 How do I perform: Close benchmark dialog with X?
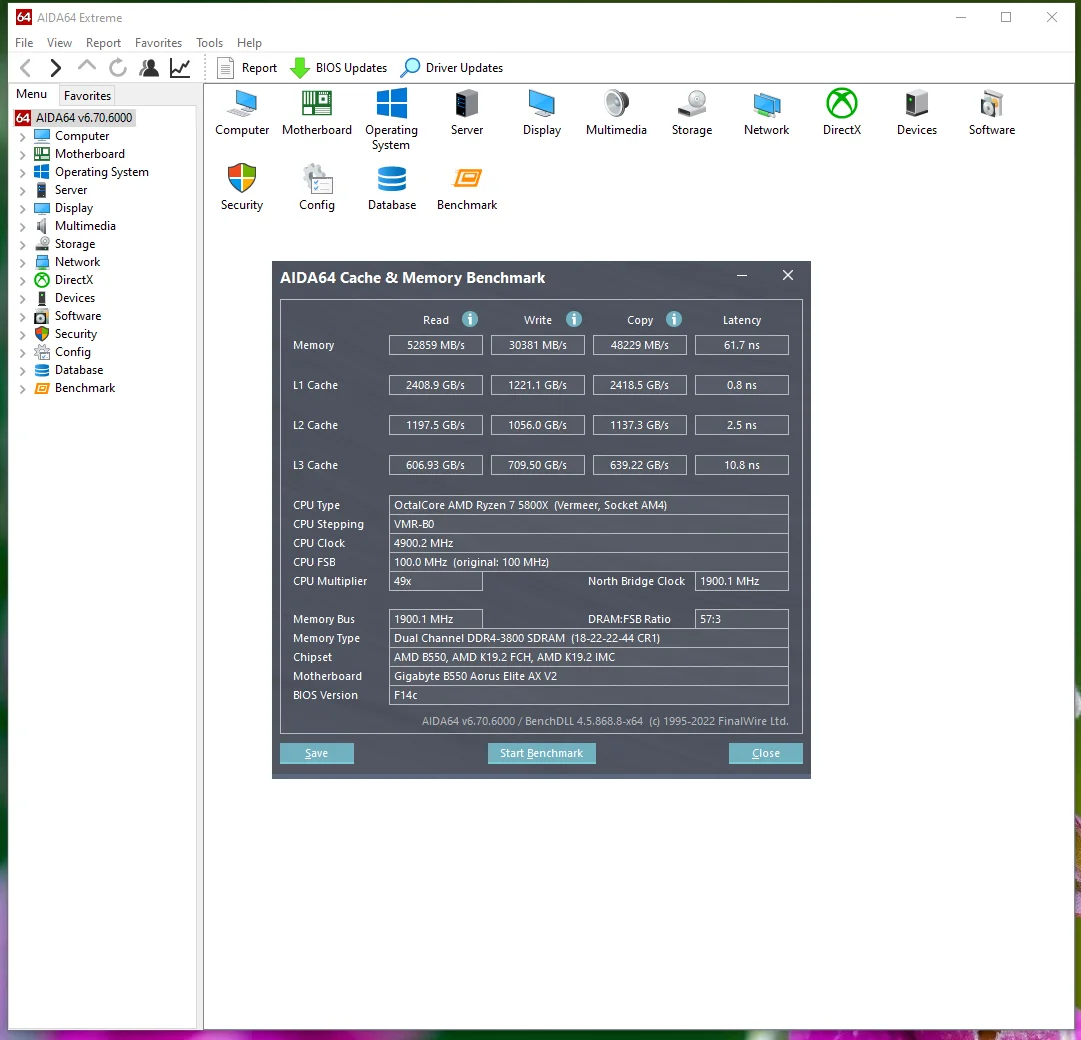(788, 276)
